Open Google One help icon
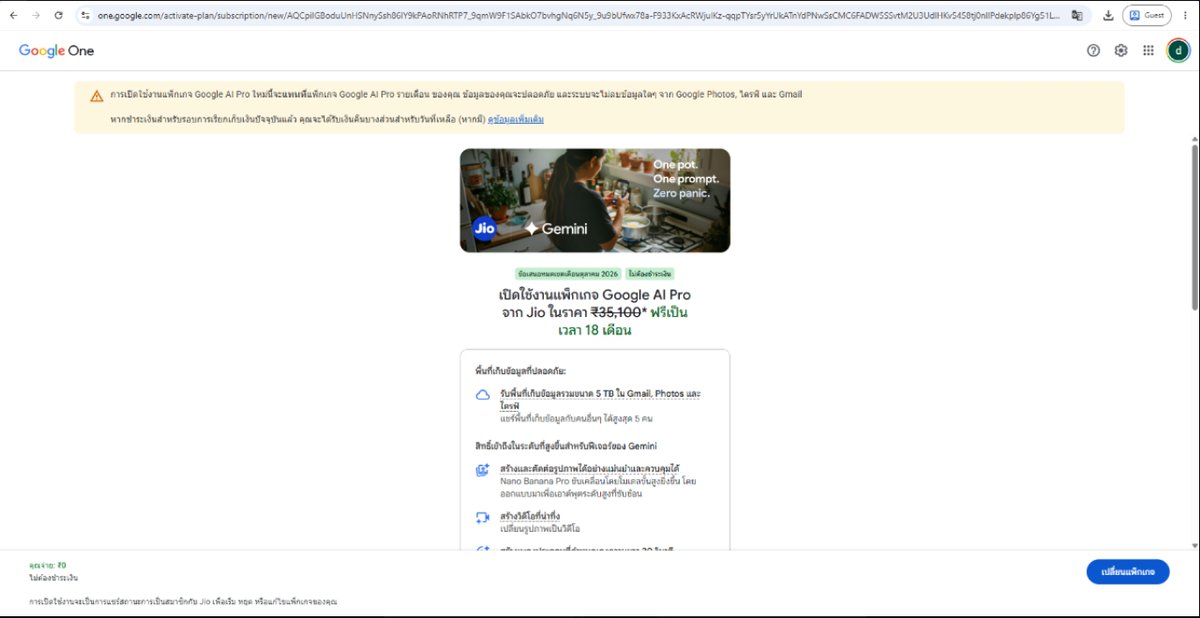This screenshot has width=1200, height=618. tap(1093, 51)
